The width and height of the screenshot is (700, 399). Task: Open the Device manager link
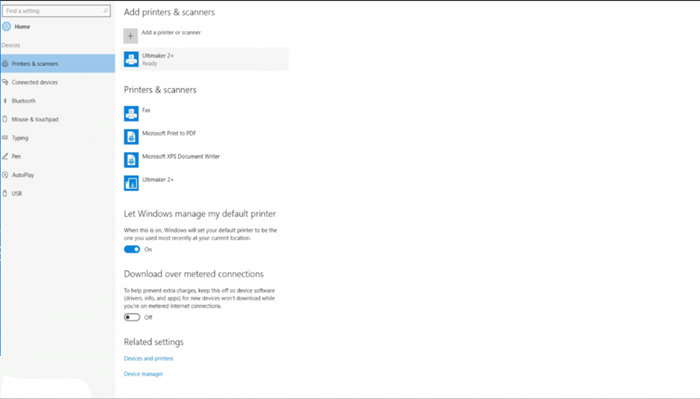[143, 374]
